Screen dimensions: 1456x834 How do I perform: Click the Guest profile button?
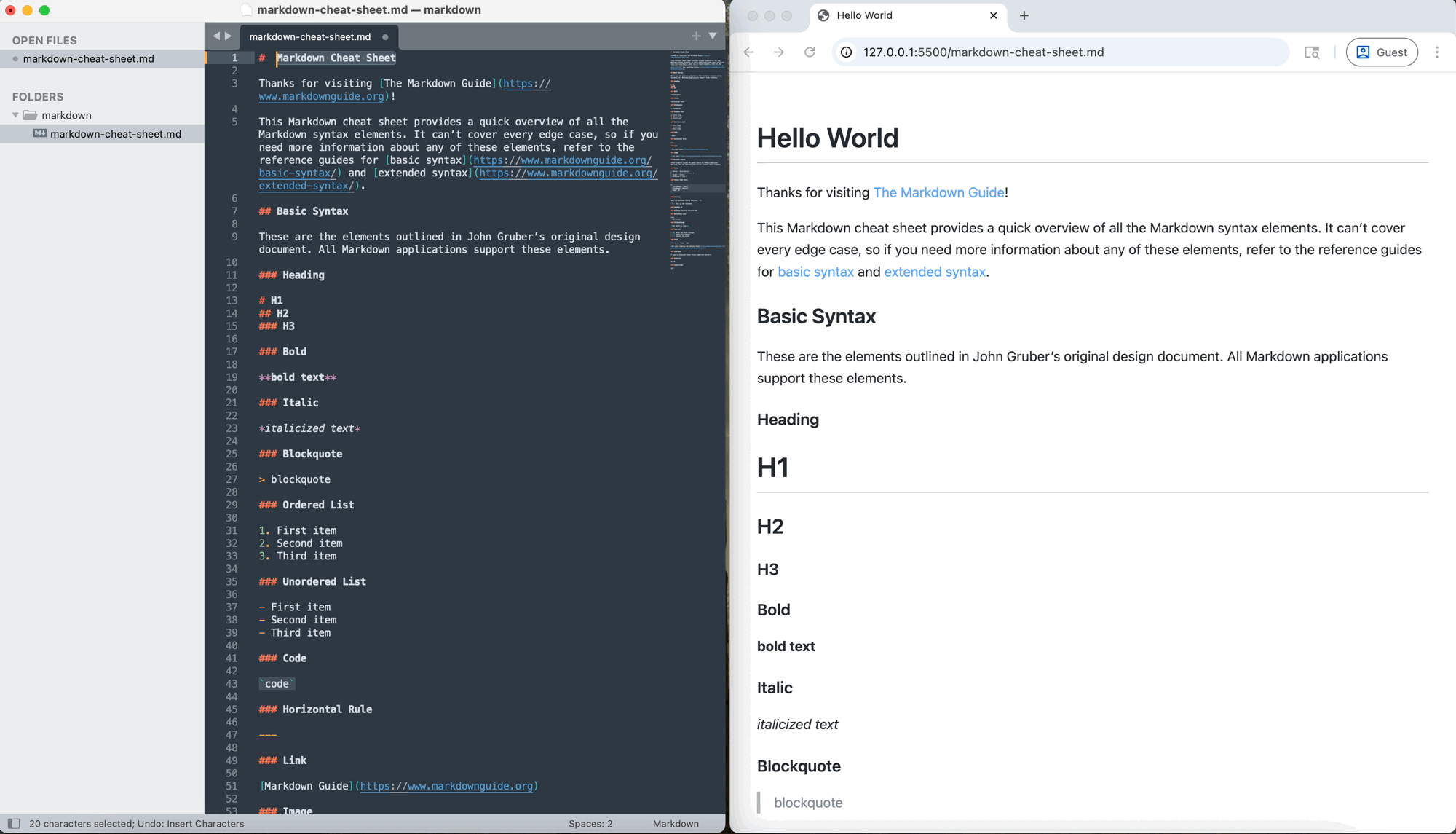tap(1381, 52)
